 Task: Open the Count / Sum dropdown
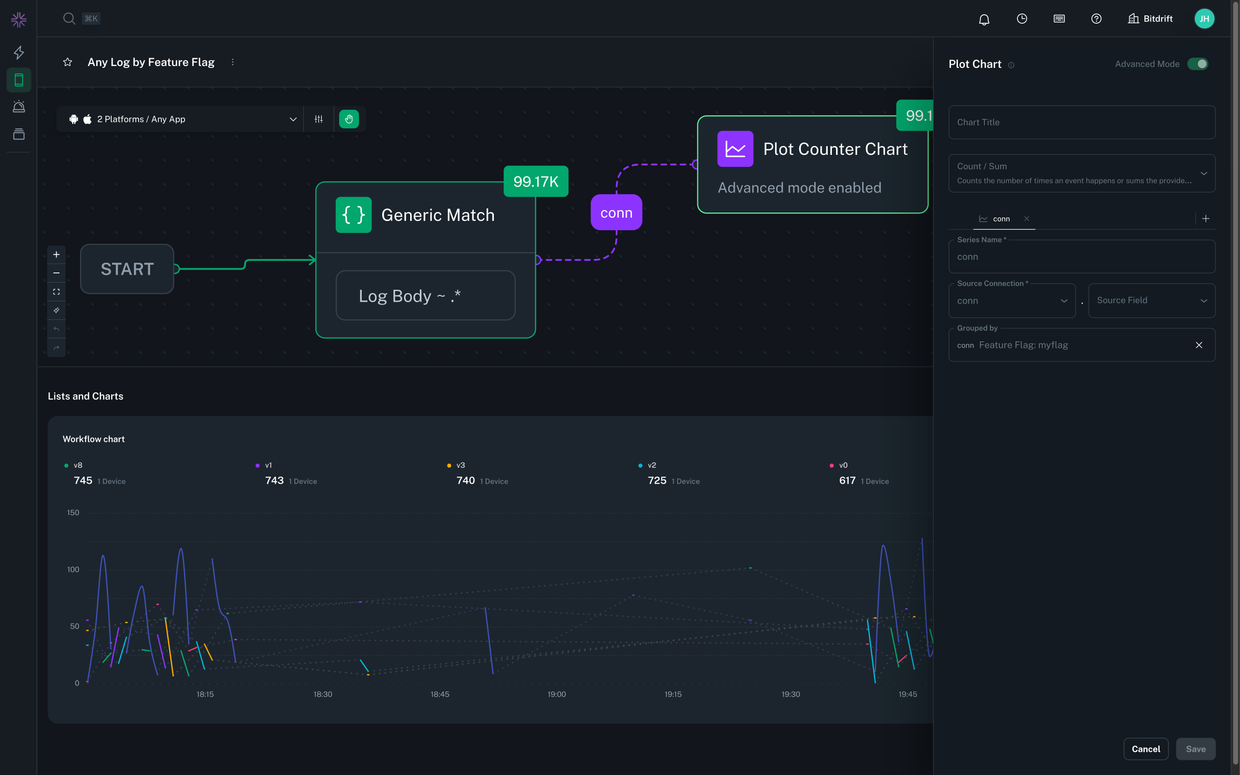1081,173
